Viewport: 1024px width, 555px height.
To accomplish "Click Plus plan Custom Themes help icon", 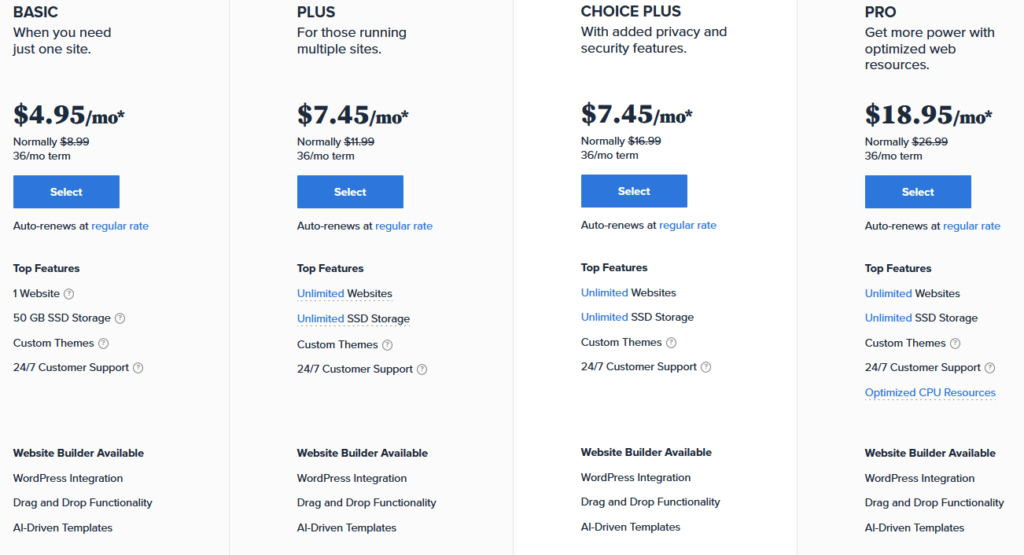I will coord(387,345).
